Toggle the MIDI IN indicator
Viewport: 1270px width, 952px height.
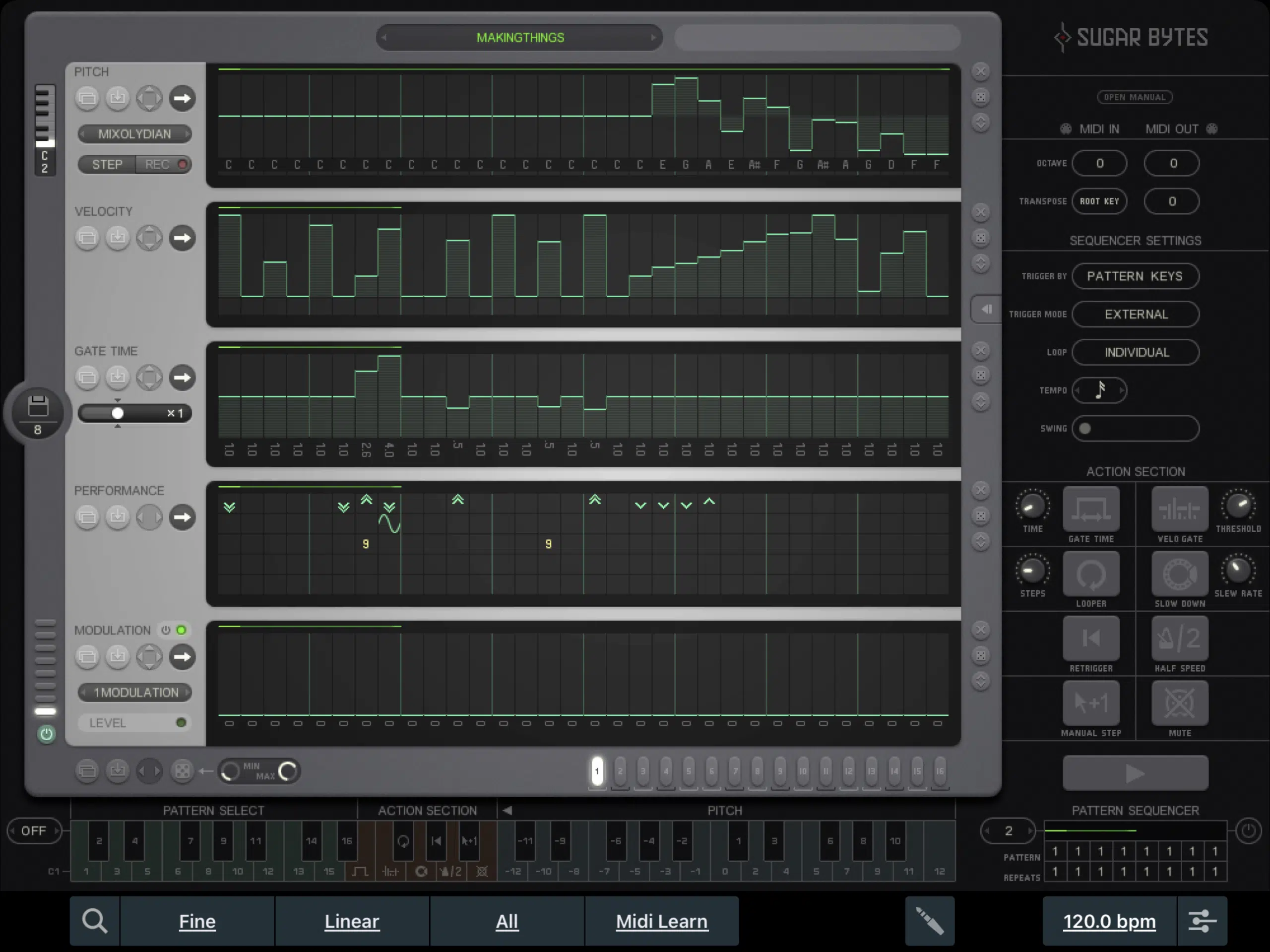pos(1066,128)
